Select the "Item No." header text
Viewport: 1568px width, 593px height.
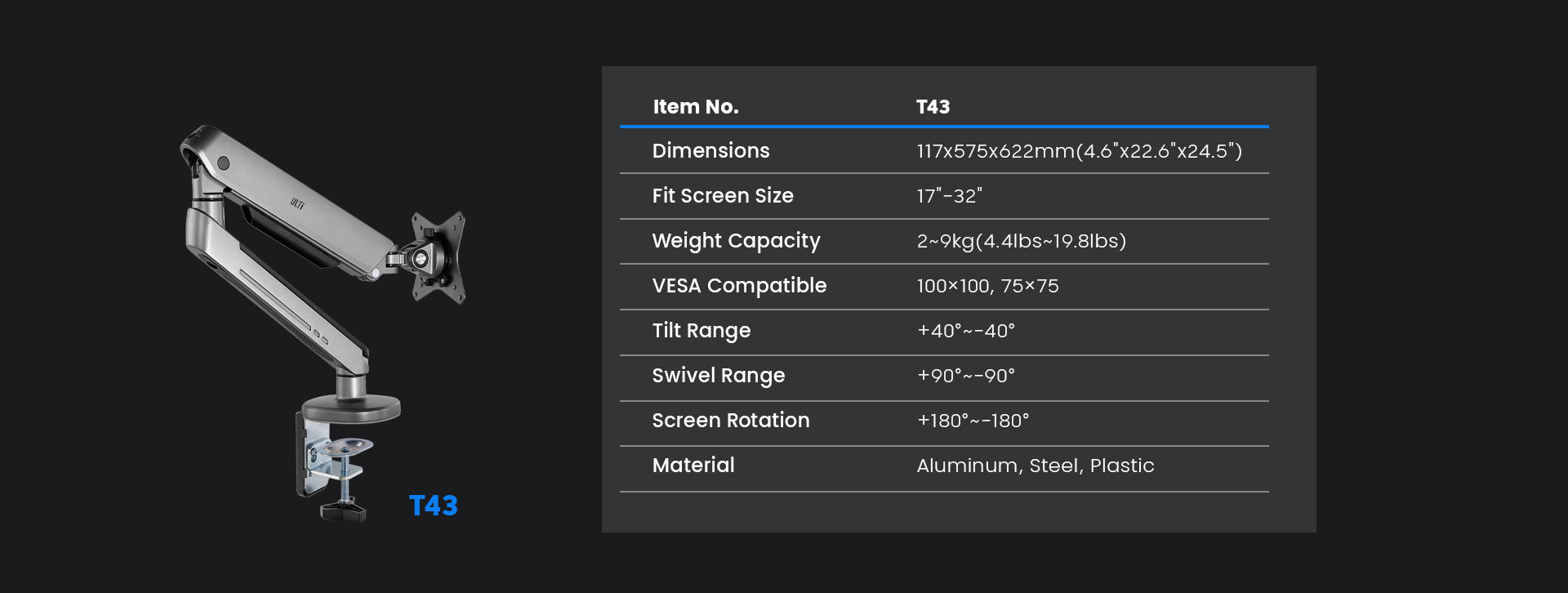click(695, 107)
